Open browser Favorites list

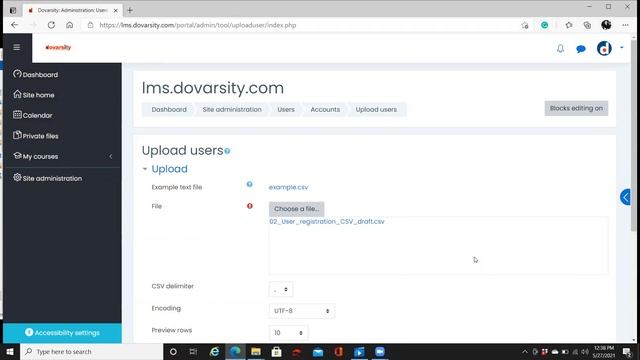pyautogui.click(x=569, y=25)
